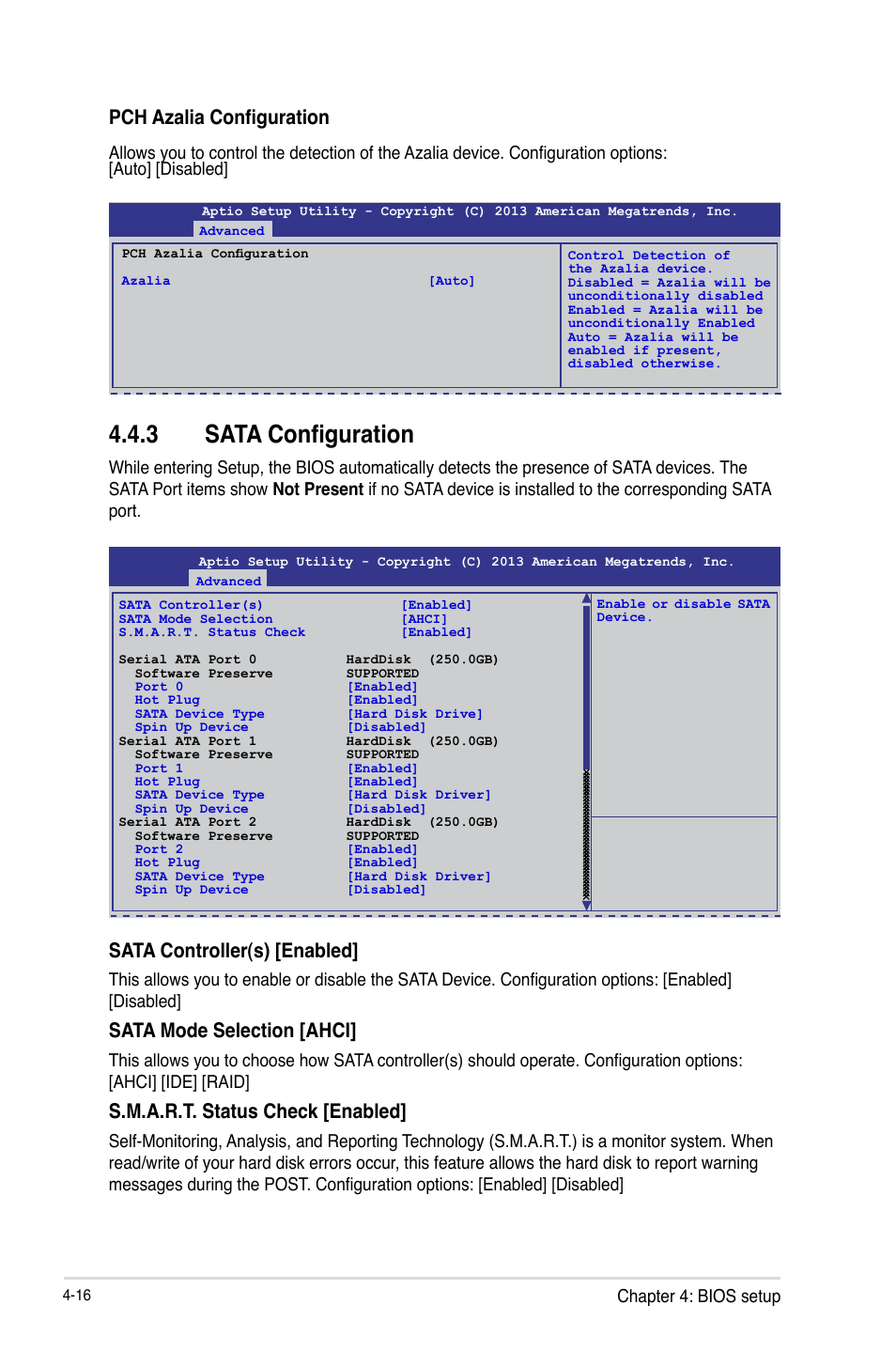Click the scroll down arrow in SATA list
Image resolution: width=896 pixels, height=1351 pixels.
tap(587, 906)
